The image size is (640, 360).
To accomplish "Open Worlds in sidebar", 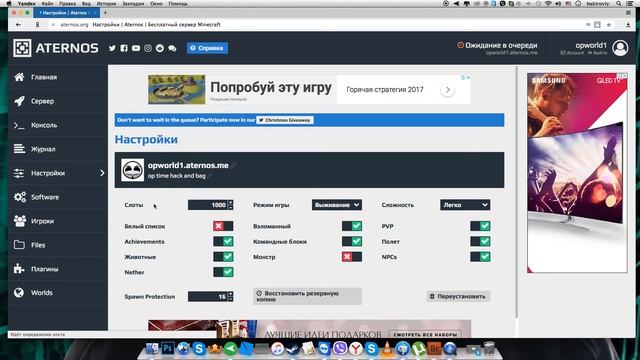I will [58, 293].
